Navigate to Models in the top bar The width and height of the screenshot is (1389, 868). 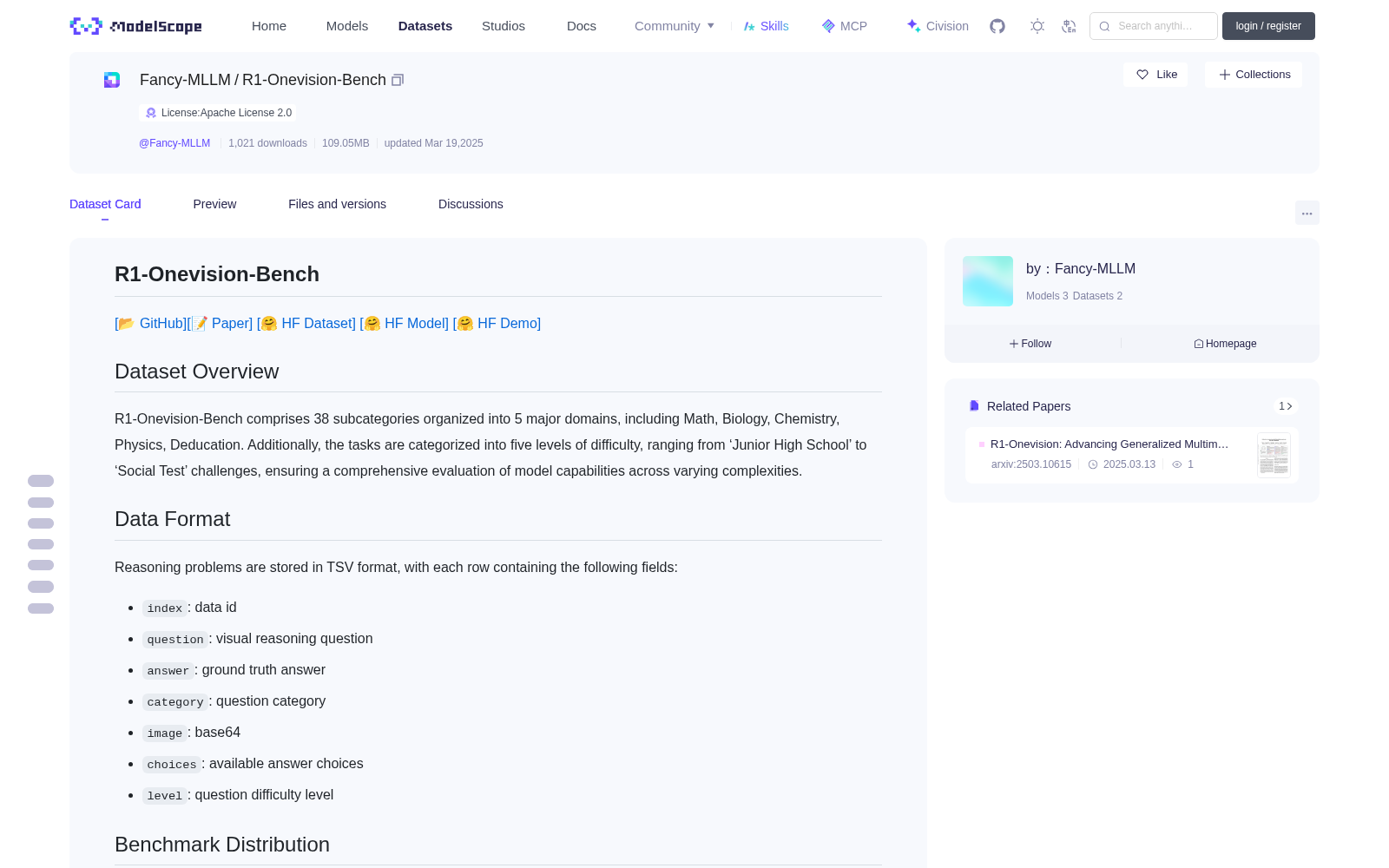(x=347, y=26)
